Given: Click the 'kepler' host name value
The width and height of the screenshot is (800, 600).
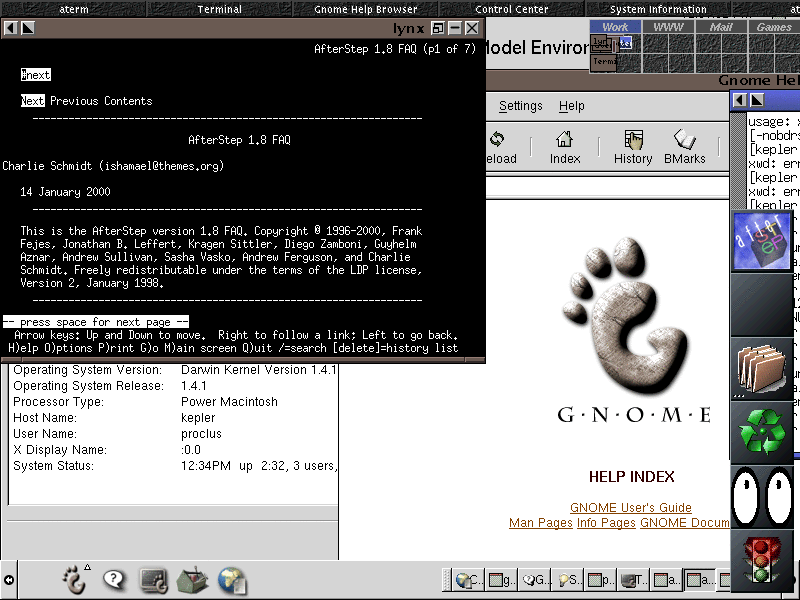Looking at the screenshot, I should (198, 418).
